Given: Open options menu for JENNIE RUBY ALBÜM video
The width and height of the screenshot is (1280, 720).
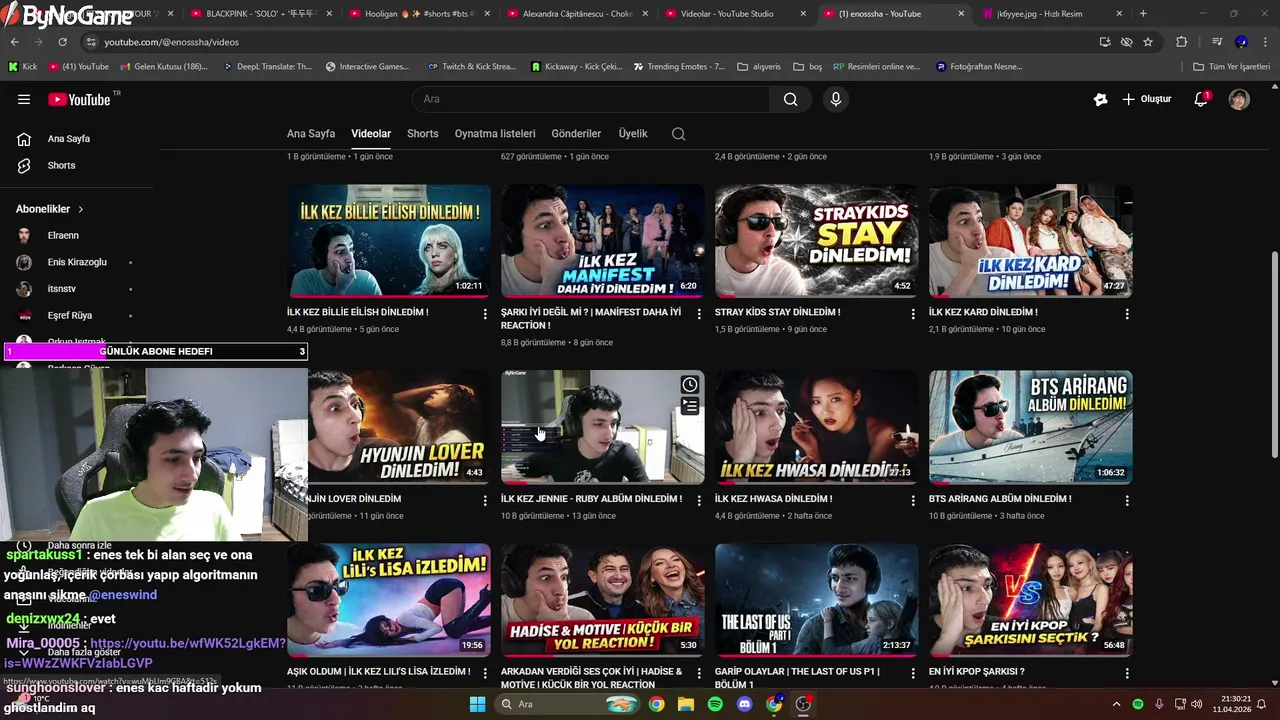Looking at the screenshot, I should click(x=699, y=500).
